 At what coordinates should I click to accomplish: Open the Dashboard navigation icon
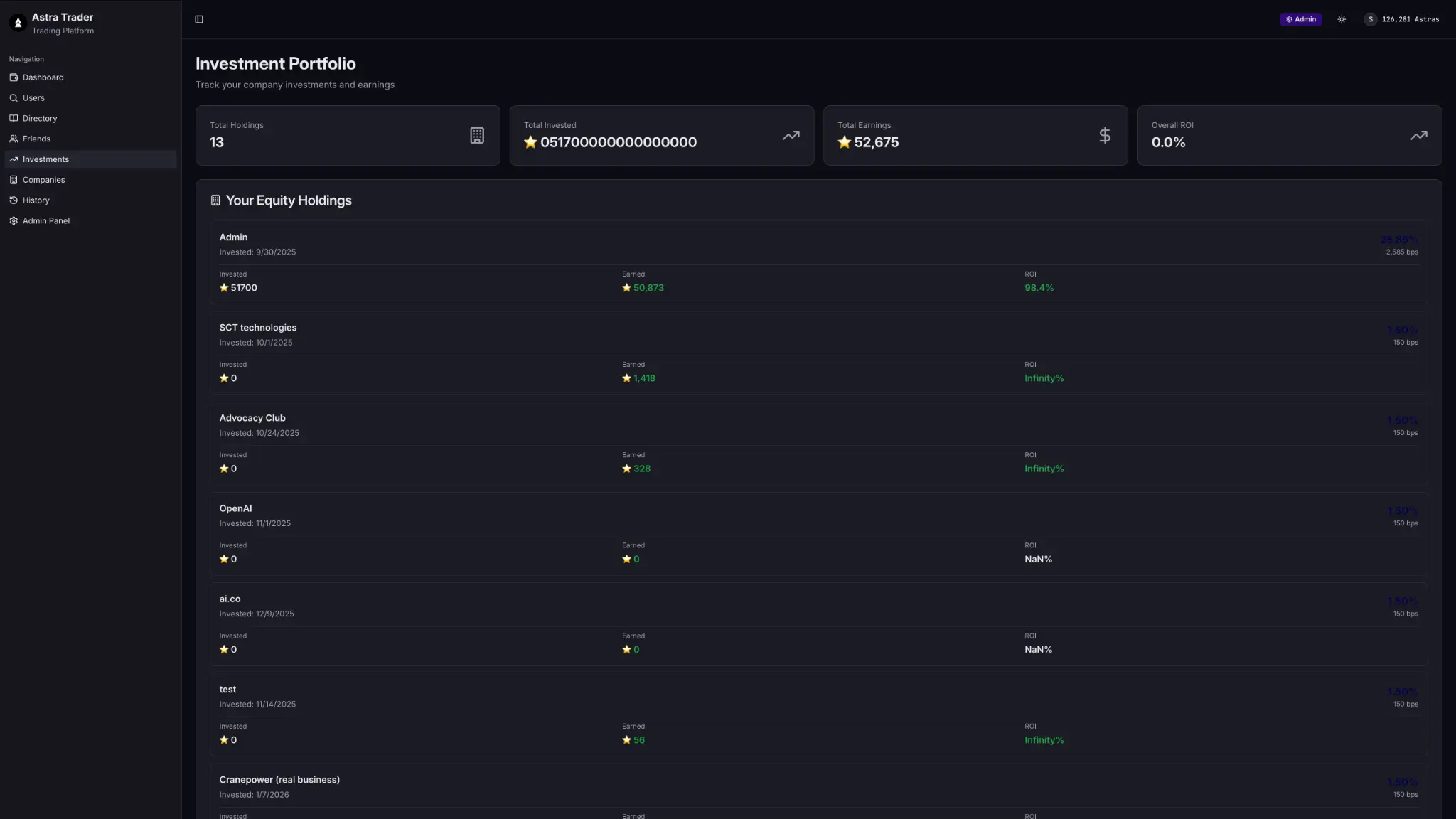pos(14,77)
